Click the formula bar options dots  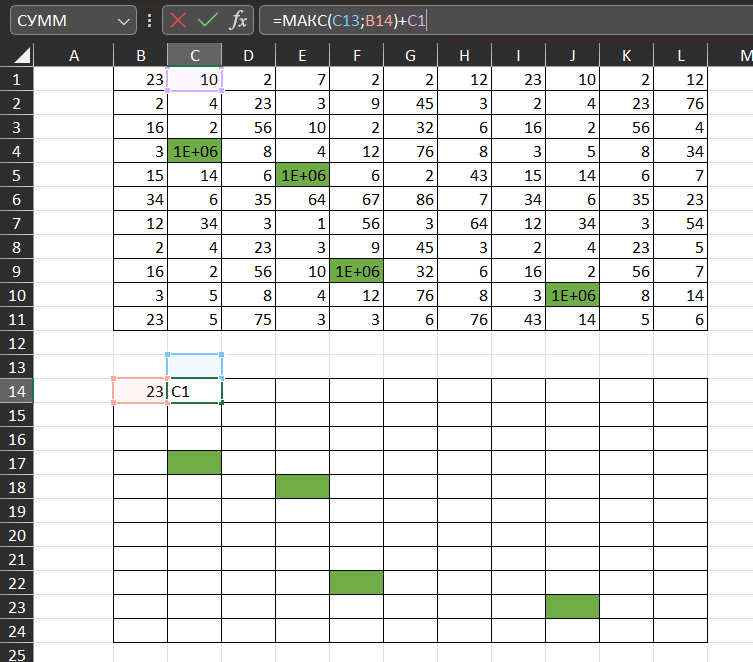pyautogui.click(x=149, y=20)
